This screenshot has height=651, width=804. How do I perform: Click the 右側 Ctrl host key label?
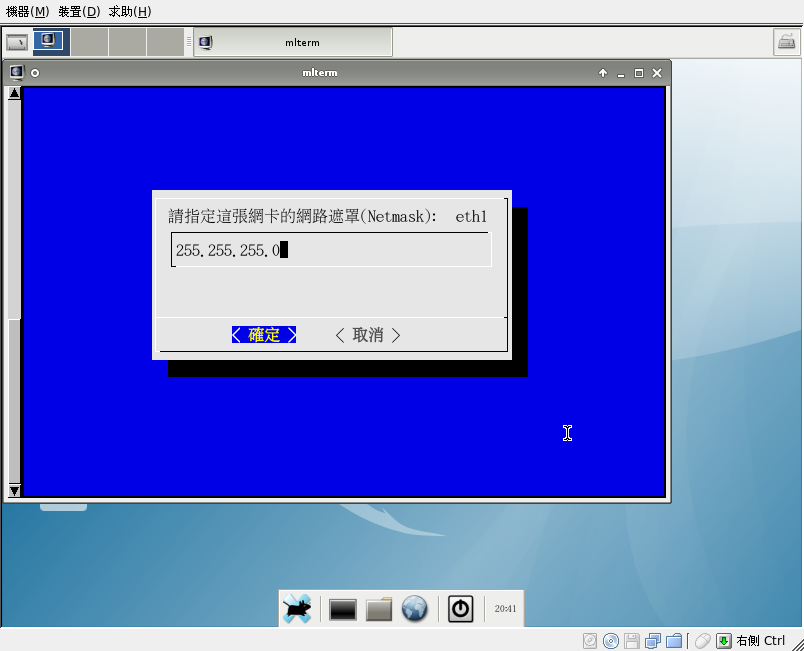(x=760, y=641)
